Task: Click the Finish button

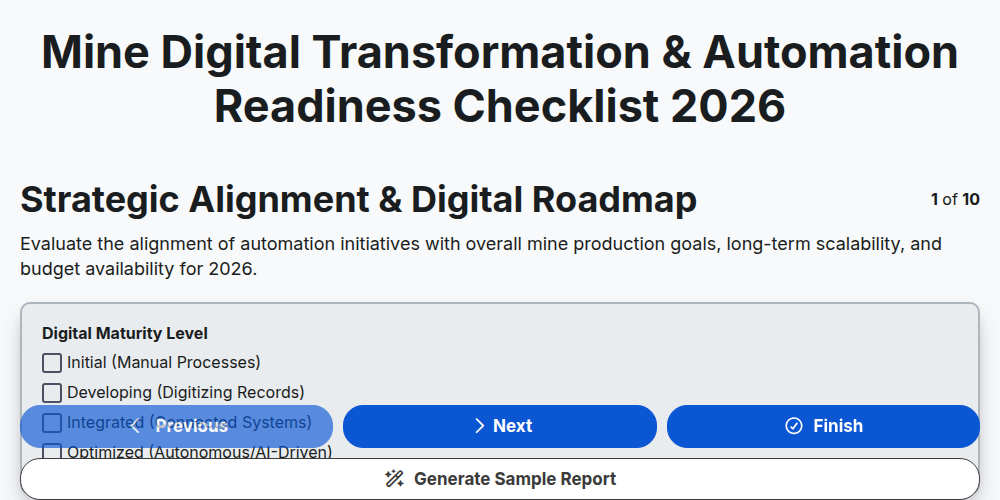Action: (823, 426)
